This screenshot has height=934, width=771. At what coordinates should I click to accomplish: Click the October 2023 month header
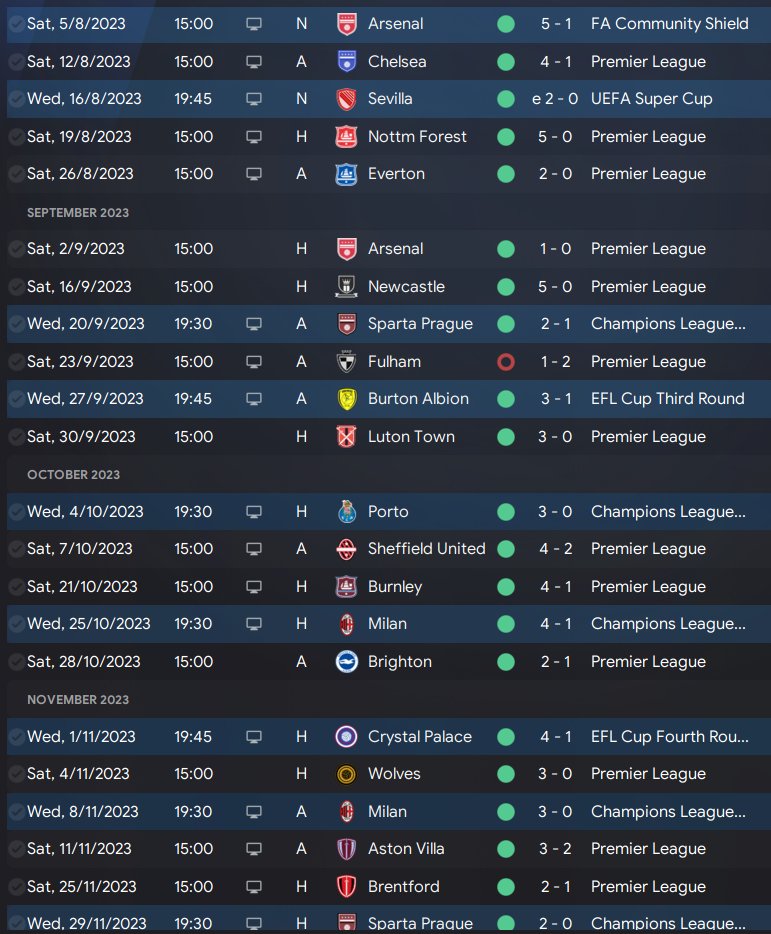[73, 475]
